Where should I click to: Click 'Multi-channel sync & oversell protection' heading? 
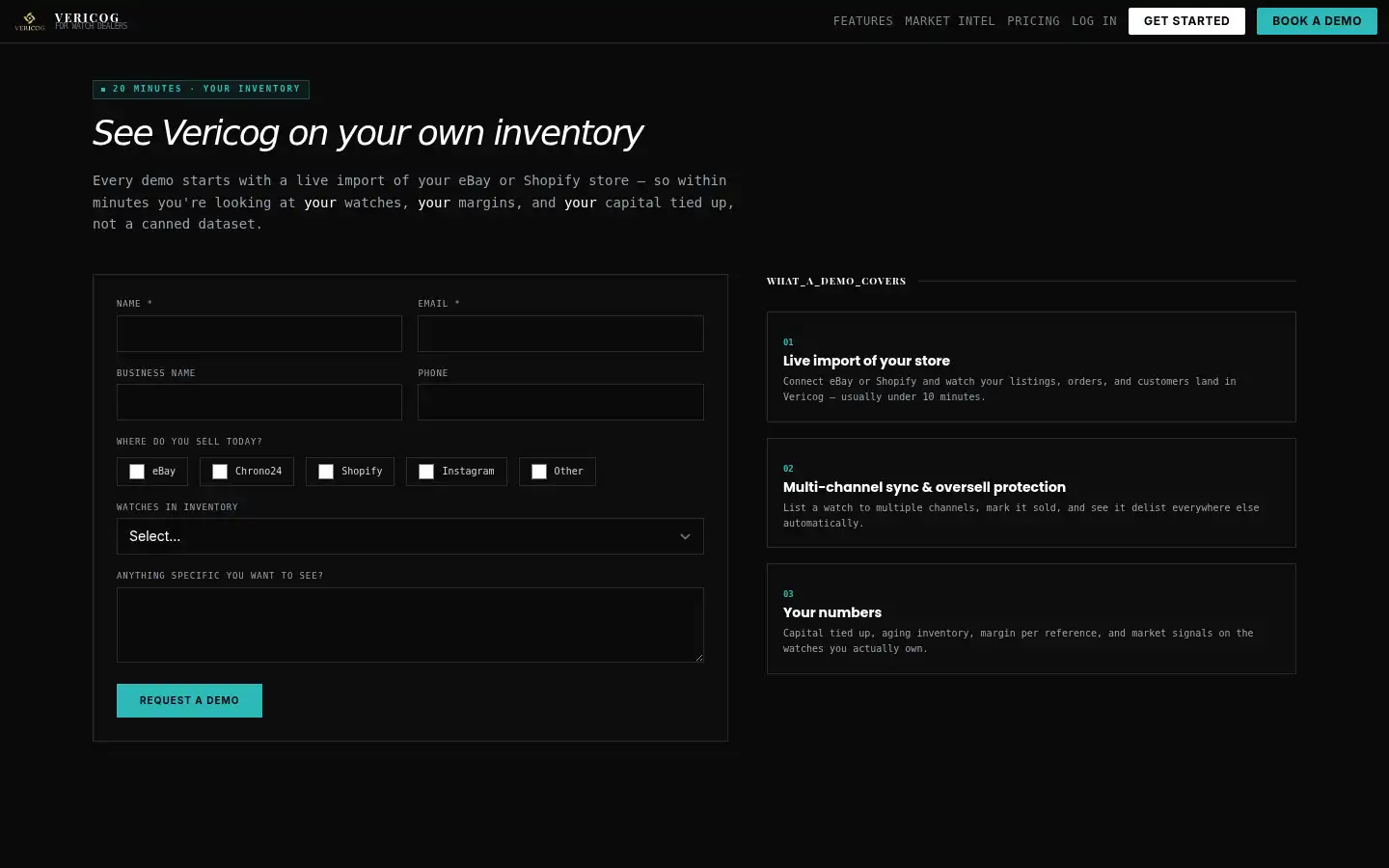pyautogui.click(x=924, y=487)
